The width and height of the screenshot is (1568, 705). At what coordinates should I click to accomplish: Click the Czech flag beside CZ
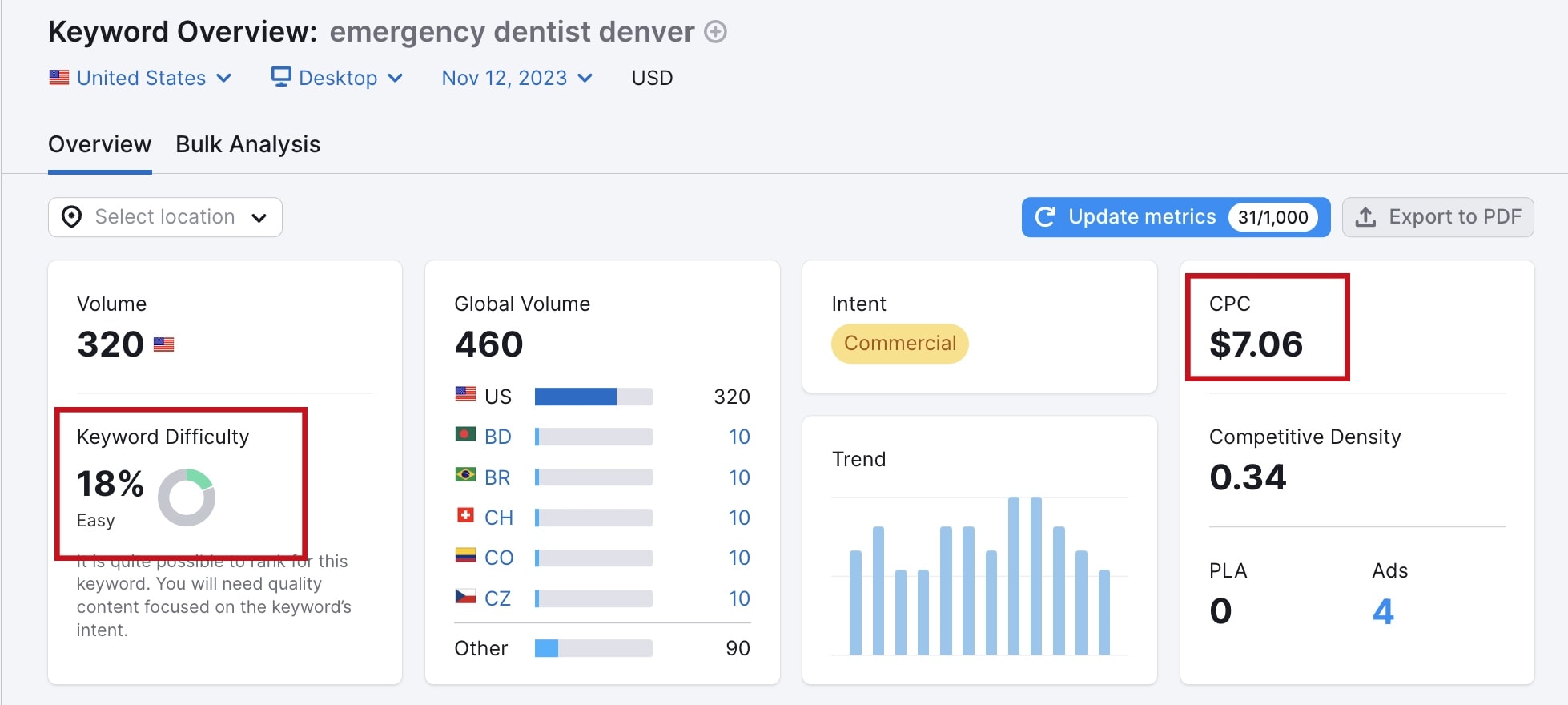click(465, 598)
